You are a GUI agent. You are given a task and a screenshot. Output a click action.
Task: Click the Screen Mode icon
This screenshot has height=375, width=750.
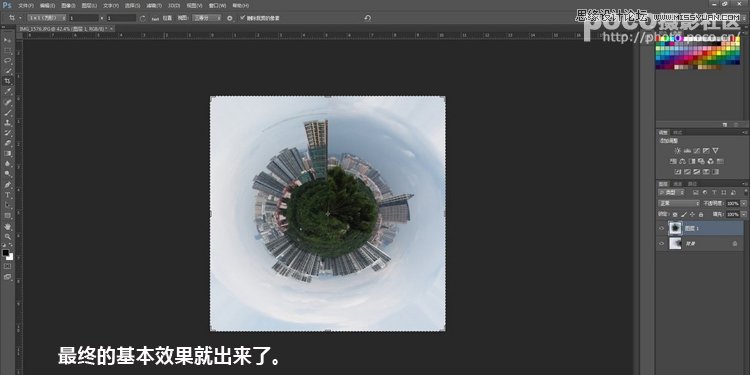click(x=8, y=277)
